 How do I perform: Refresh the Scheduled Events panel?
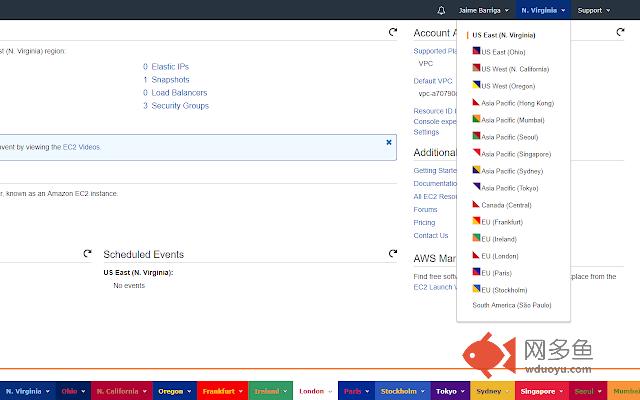click(393, 253)
